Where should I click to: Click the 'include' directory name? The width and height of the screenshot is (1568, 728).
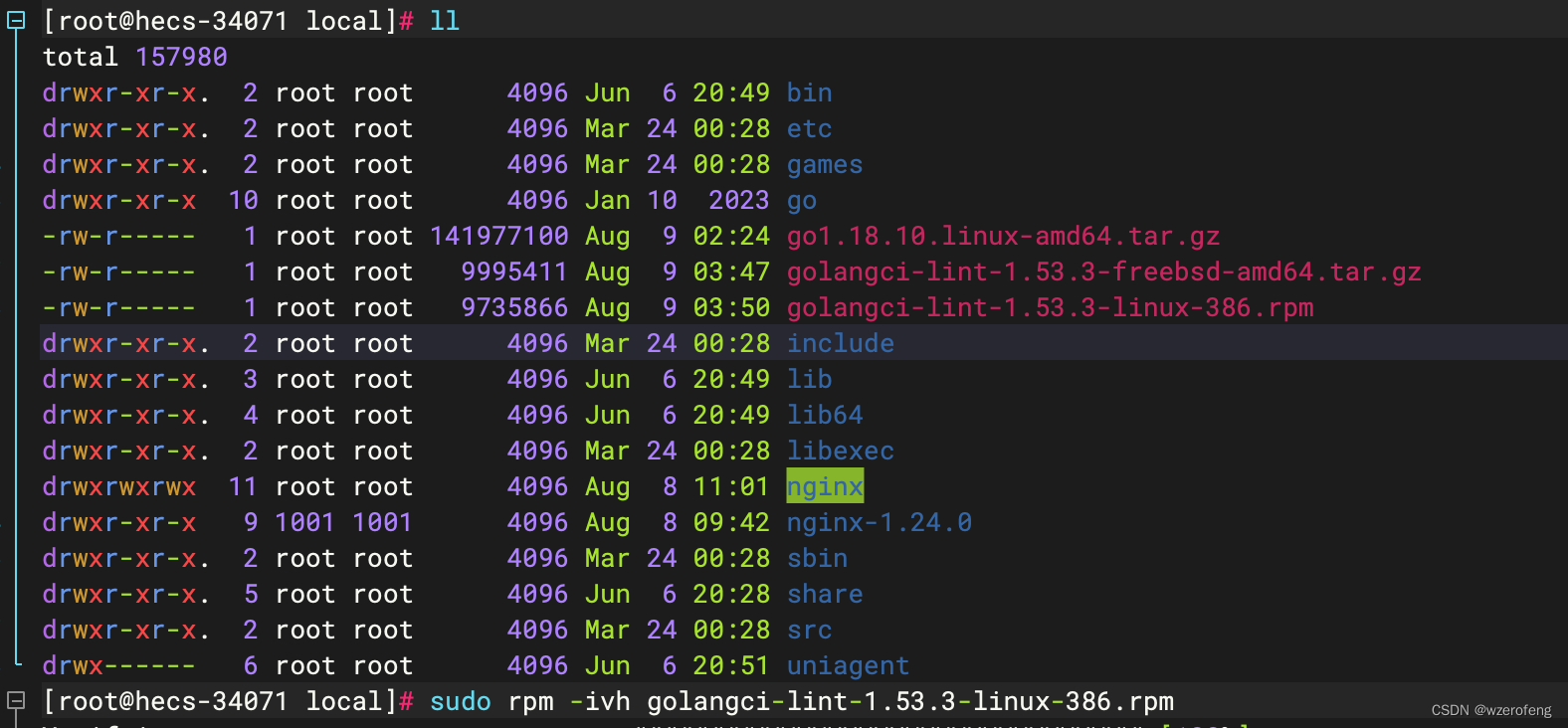pos(841,343)
